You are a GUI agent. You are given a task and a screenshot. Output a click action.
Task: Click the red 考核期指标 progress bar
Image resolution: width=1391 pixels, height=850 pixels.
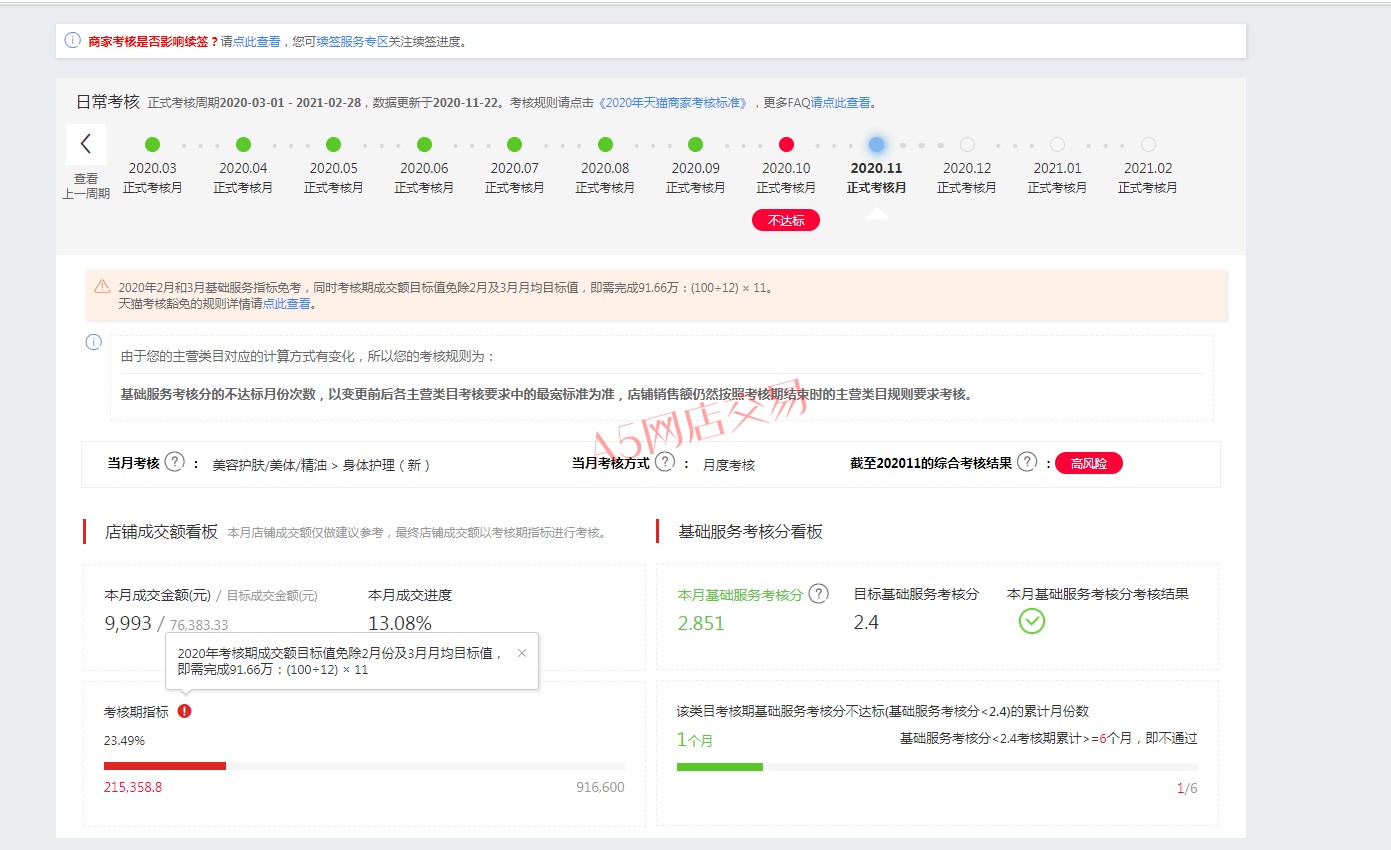click(x=165, y=766)
